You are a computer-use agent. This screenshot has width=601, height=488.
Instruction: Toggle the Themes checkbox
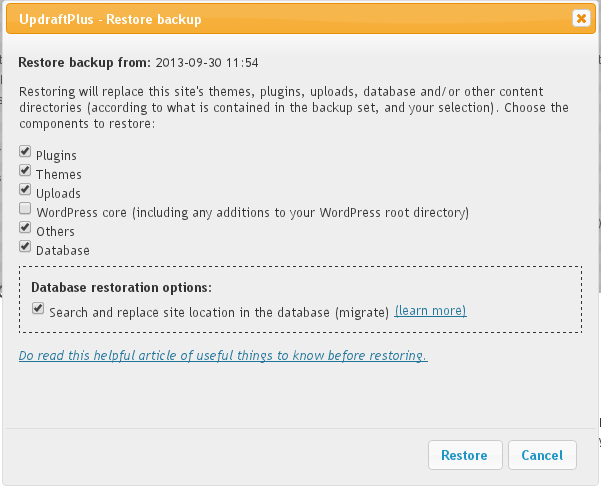[x=25, y=171]
